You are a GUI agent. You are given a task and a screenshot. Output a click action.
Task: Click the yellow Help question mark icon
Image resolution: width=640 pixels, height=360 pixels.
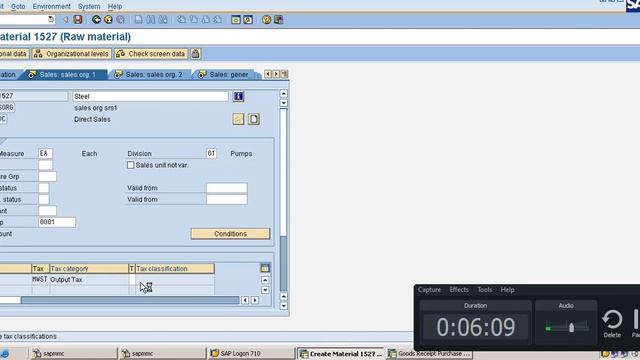(266, 20)
